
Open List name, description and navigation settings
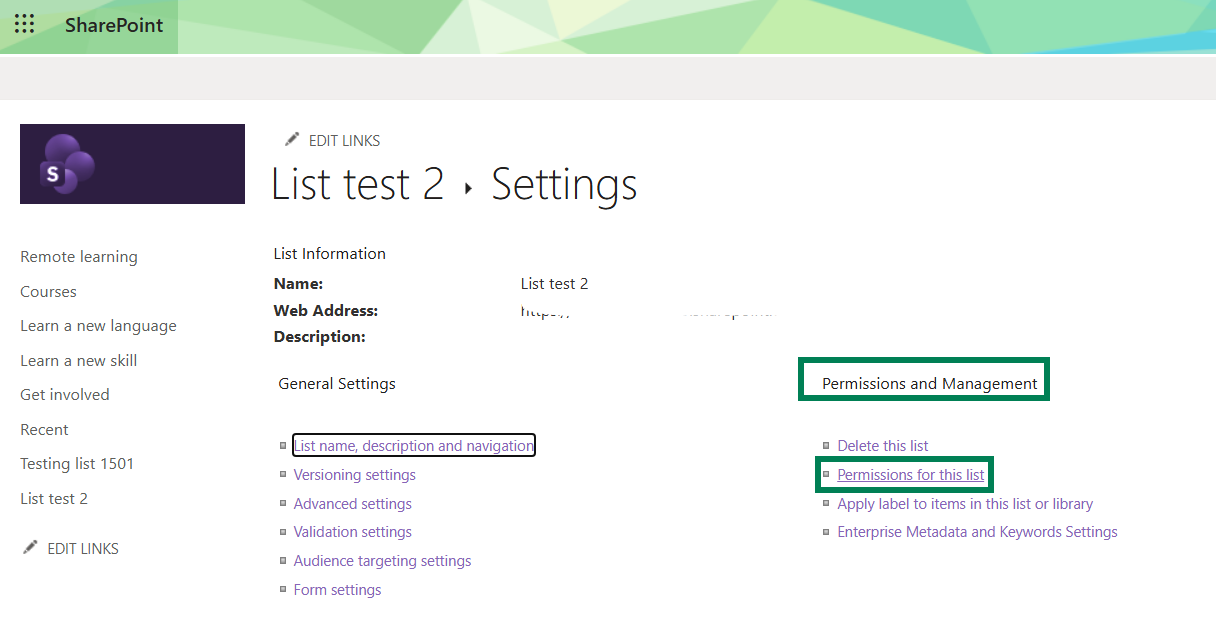[413, 444]
